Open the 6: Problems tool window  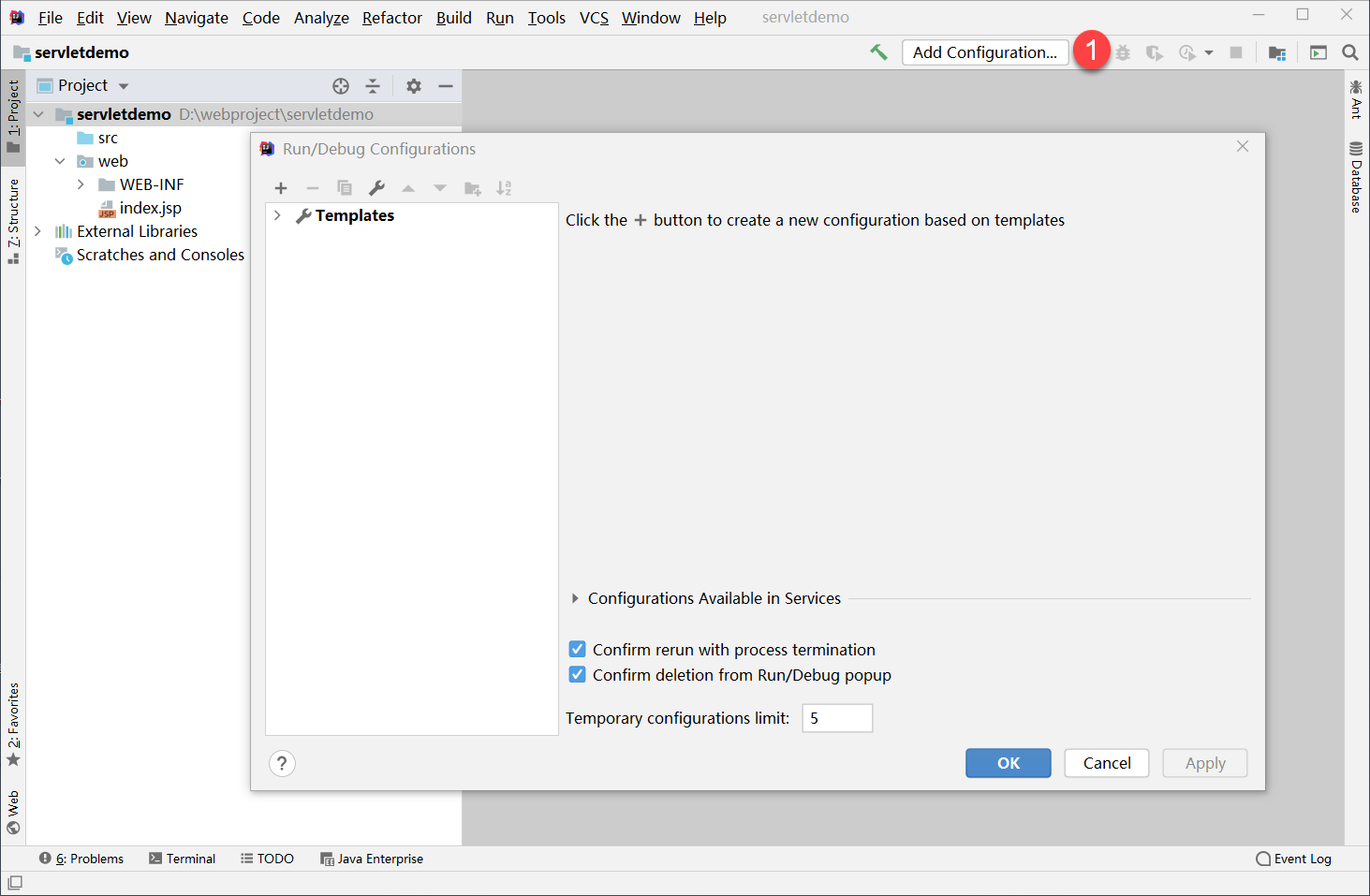pyautogui.click(x=81, y=859)
